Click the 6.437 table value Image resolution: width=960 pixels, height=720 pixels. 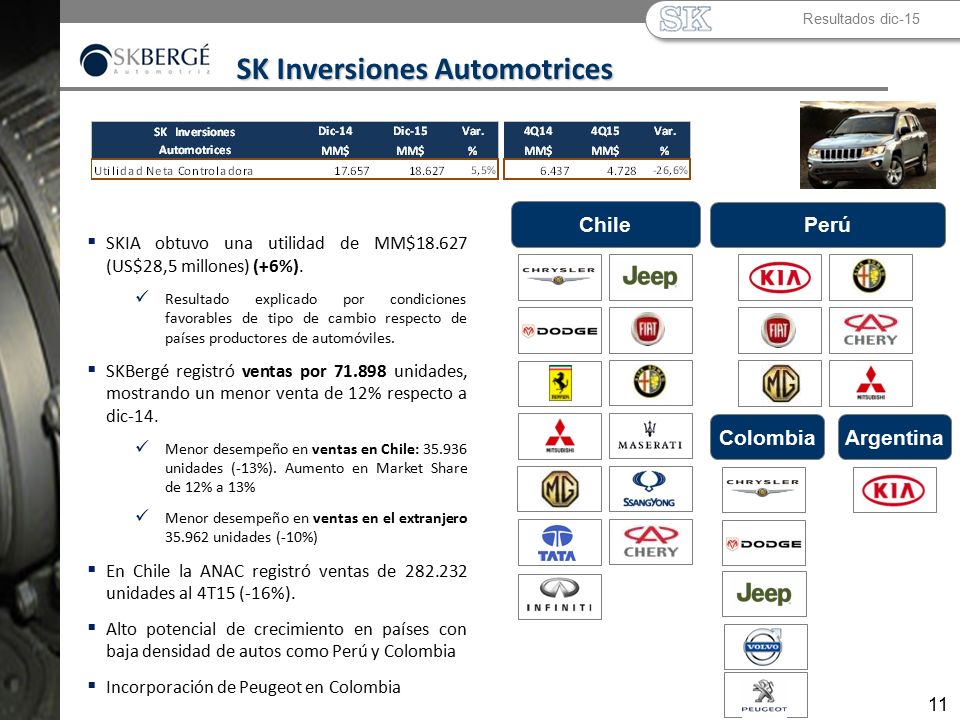point(555,171)
